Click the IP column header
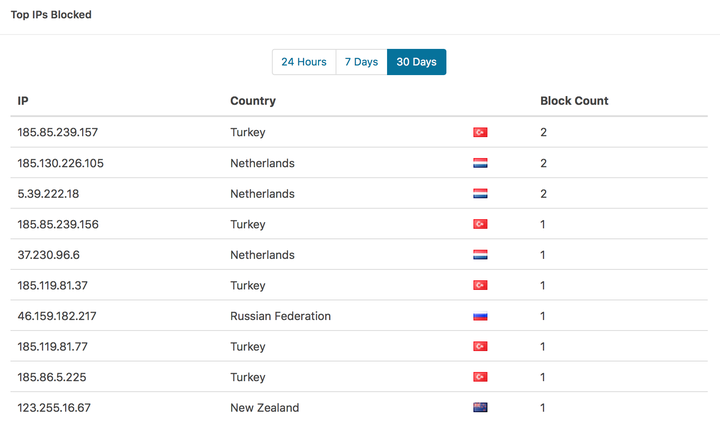The height and width of the screenshot is (434, 720). [23, 101]
